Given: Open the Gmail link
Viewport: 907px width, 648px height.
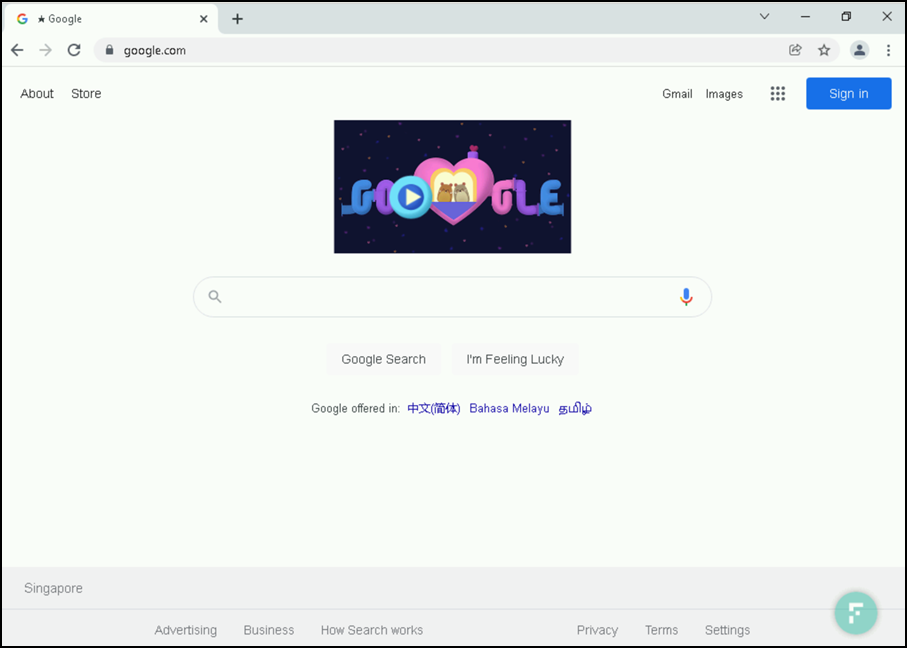Looking at the screenshot, I should click(677, 94).
